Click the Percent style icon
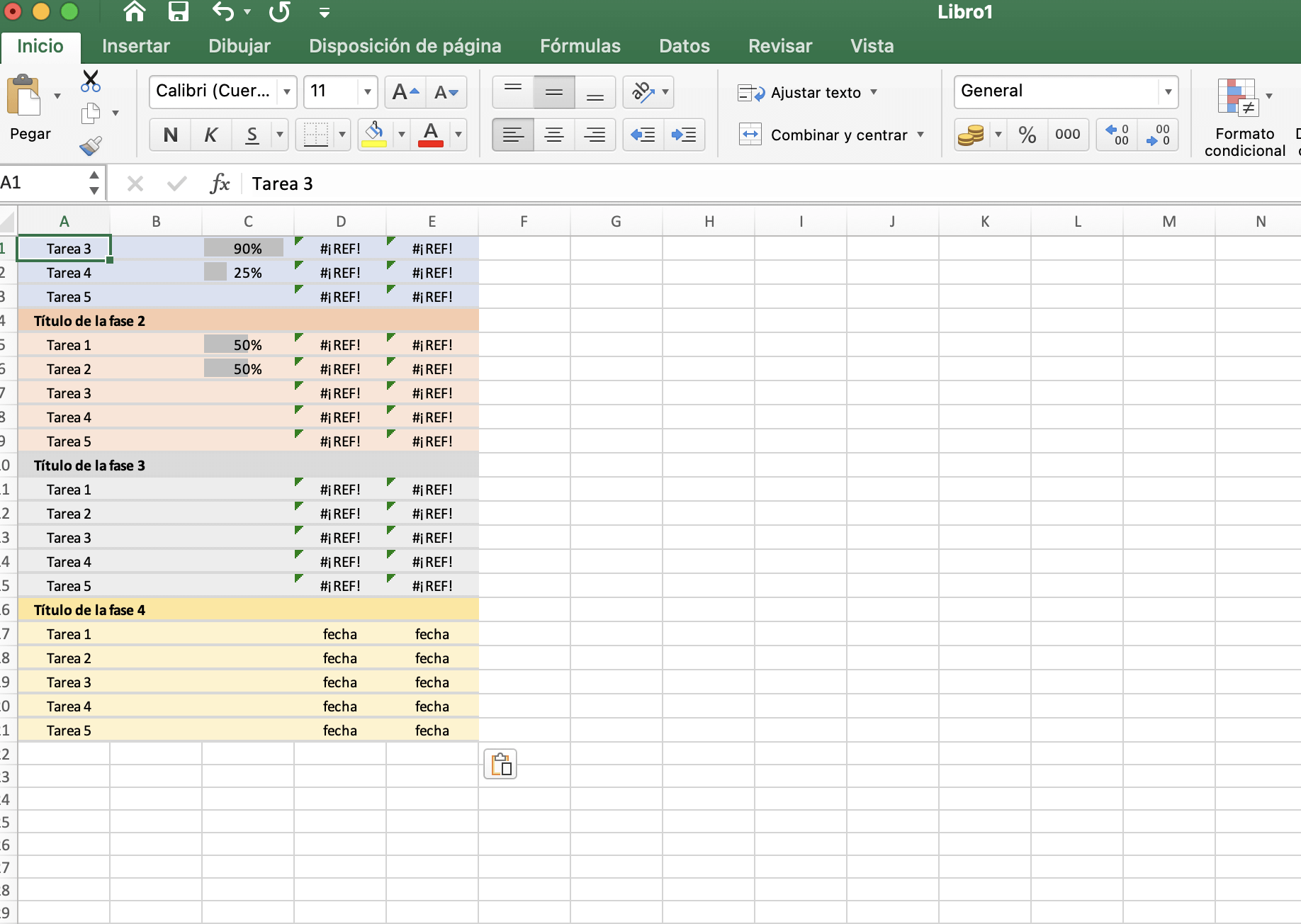The image size is (1301, 924). (1027, 135)
